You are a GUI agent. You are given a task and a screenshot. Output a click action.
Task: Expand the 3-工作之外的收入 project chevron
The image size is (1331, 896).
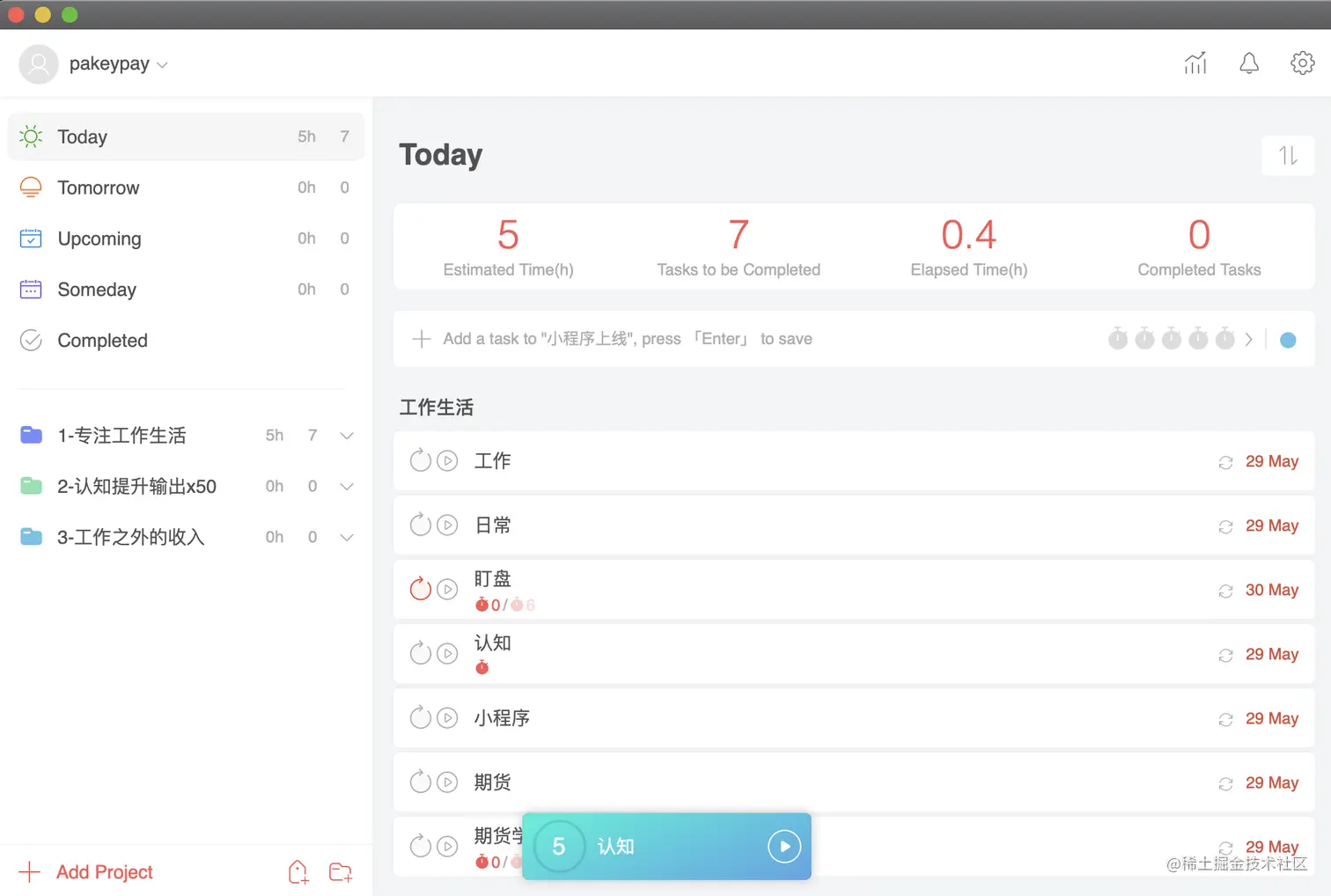347,538
